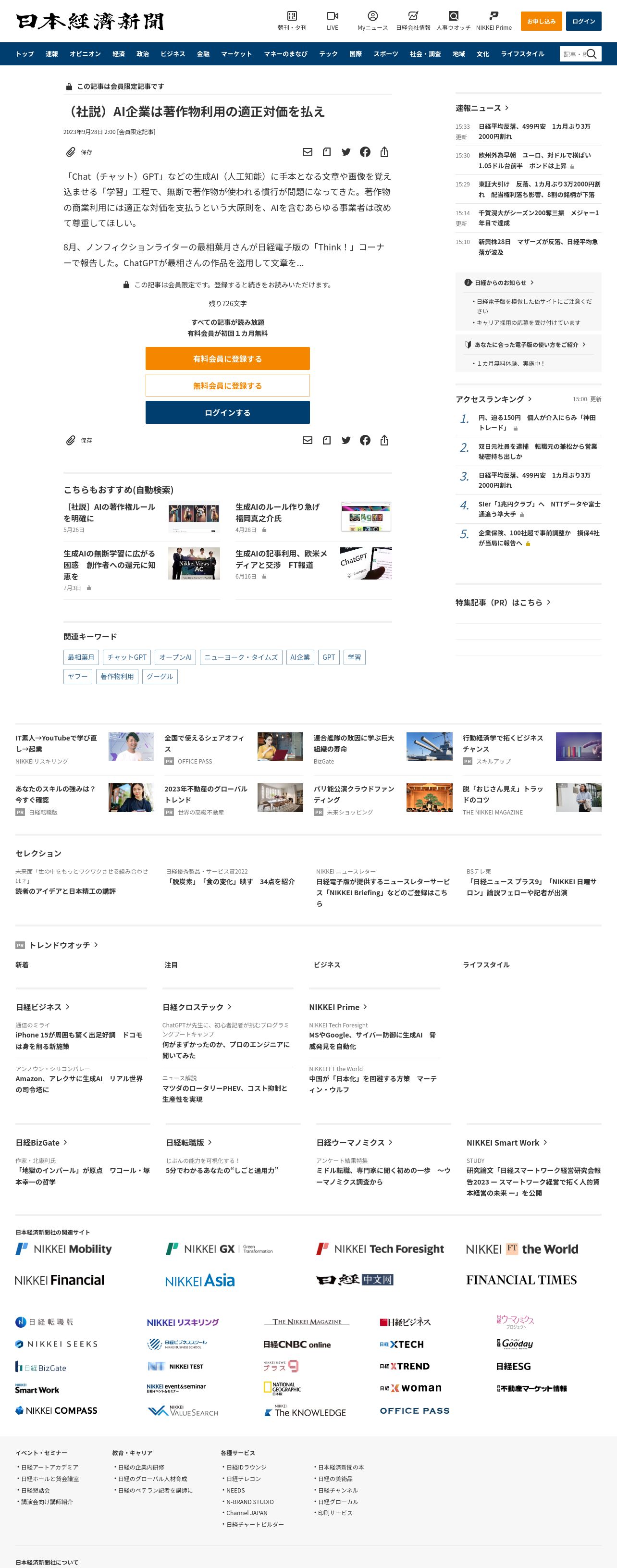Expand the 日経BizGate section chevron
Screen dimensions: 617x1568
(65, 1143)
